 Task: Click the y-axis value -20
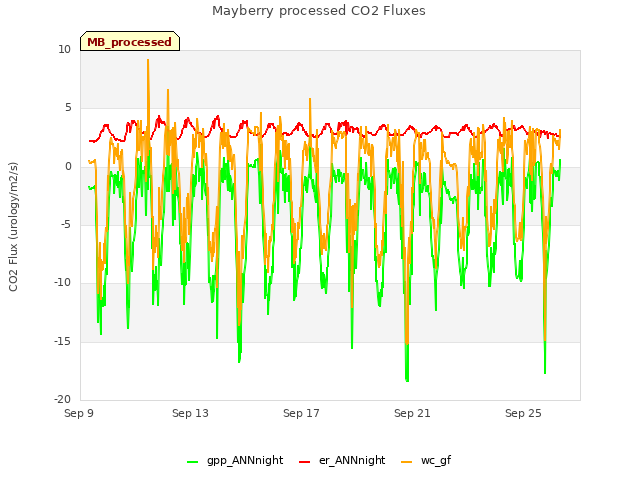tap(63, 399)
